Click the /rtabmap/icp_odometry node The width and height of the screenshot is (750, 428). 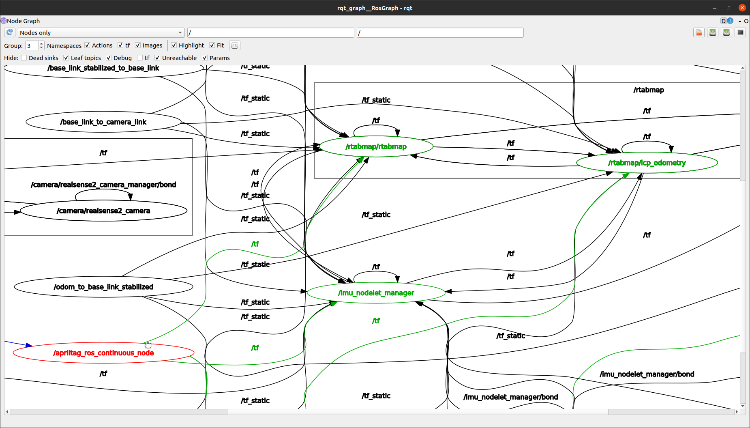[647, 162]
